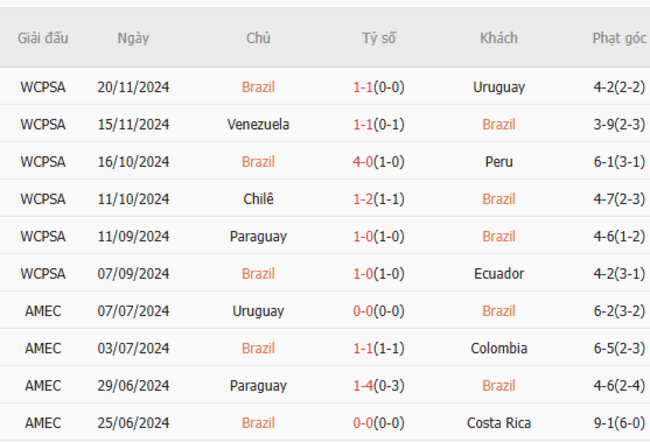The image size is (650, 442).
Task: Select the 20/11/2024 match date
Action: [133, 87]
